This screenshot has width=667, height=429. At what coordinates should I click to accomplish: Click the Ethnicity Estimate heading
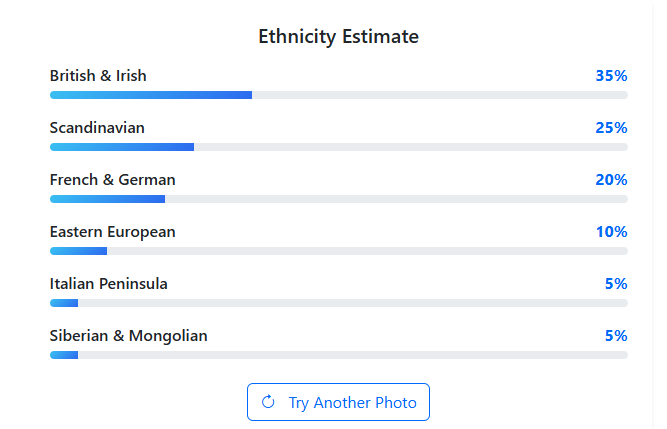(338, 37)
